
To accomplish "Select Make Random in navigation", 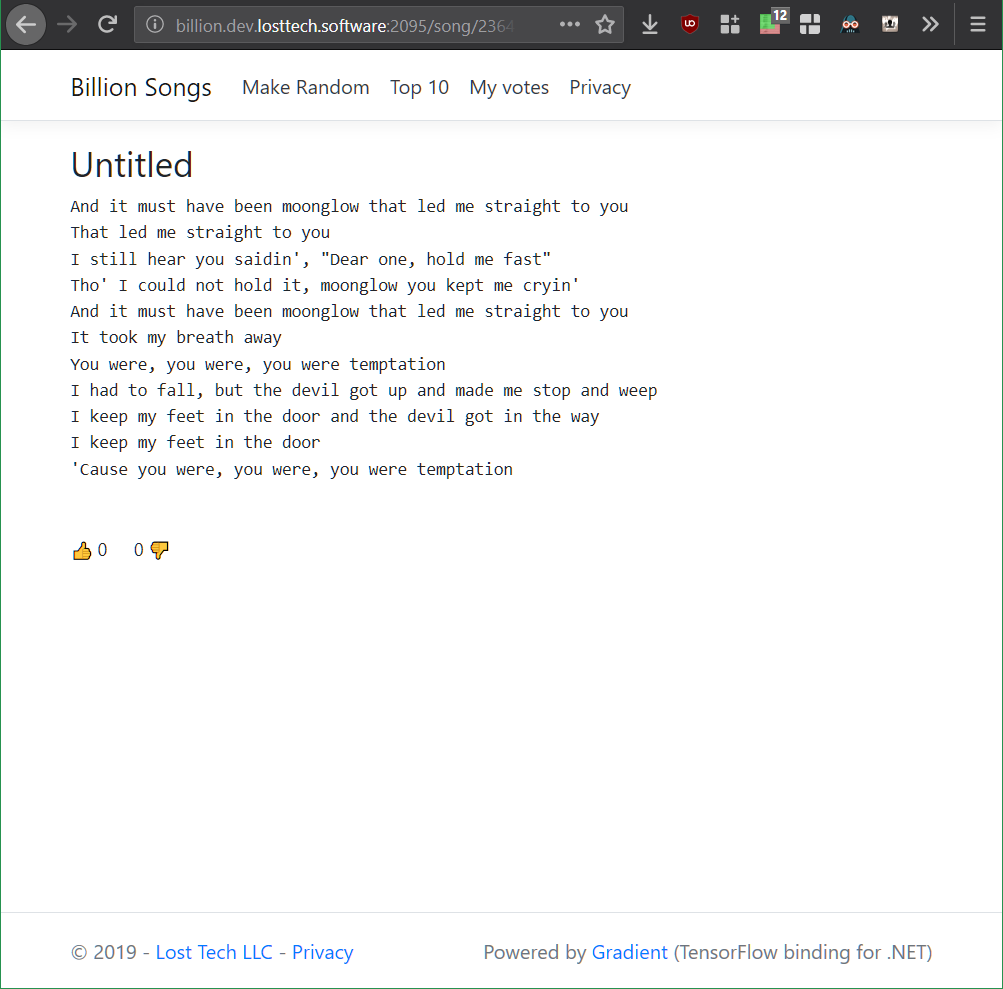I will 306,87.
